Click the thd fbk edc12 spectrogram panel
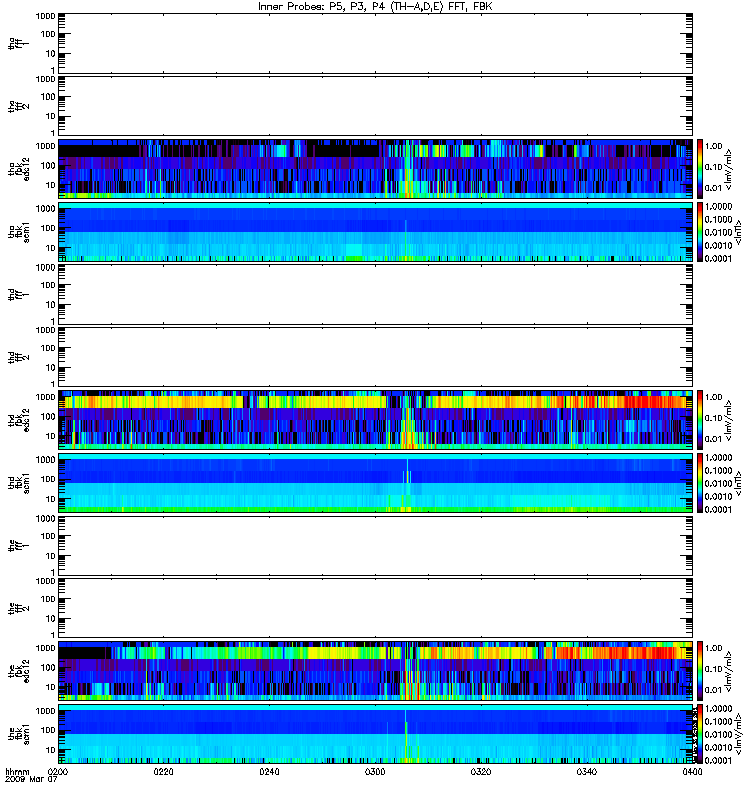The image size is (750, 800). click(376, 420)
